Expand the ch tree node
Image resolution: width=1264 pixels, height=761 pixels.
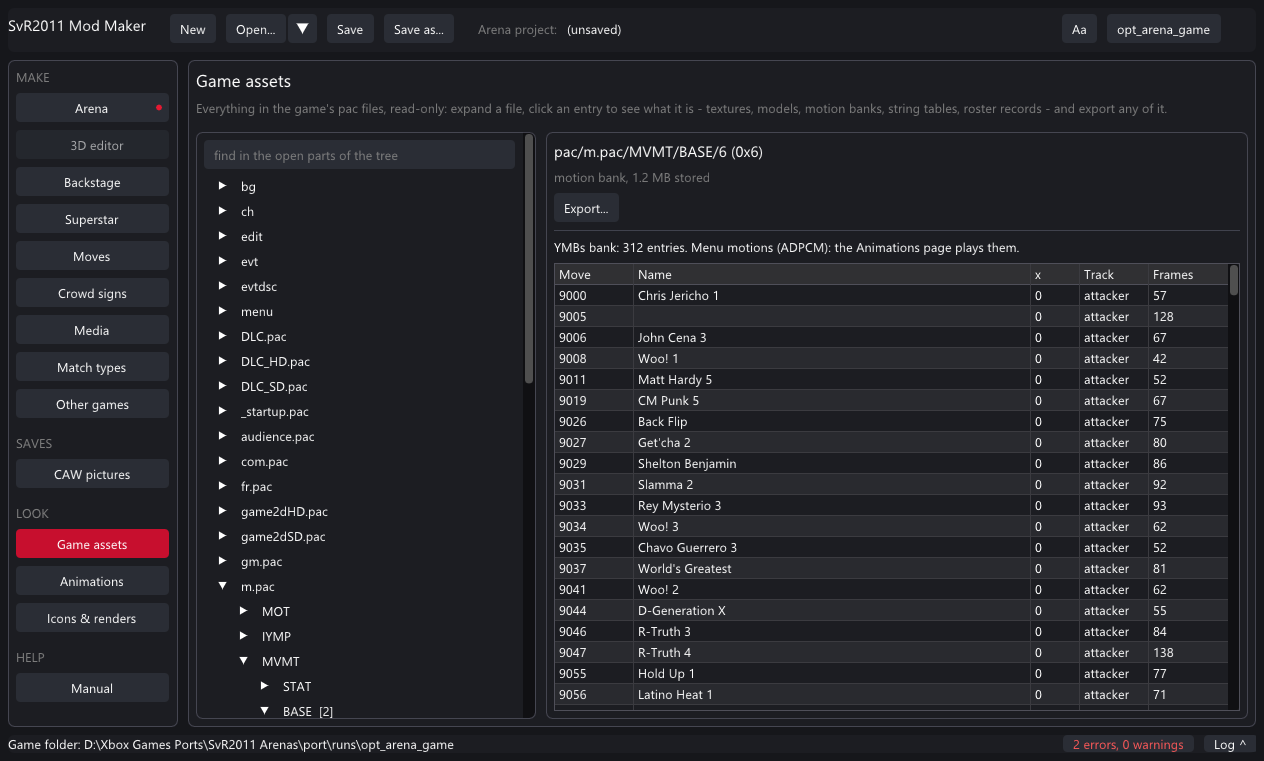pyautogui.click(x=223, y=211)
